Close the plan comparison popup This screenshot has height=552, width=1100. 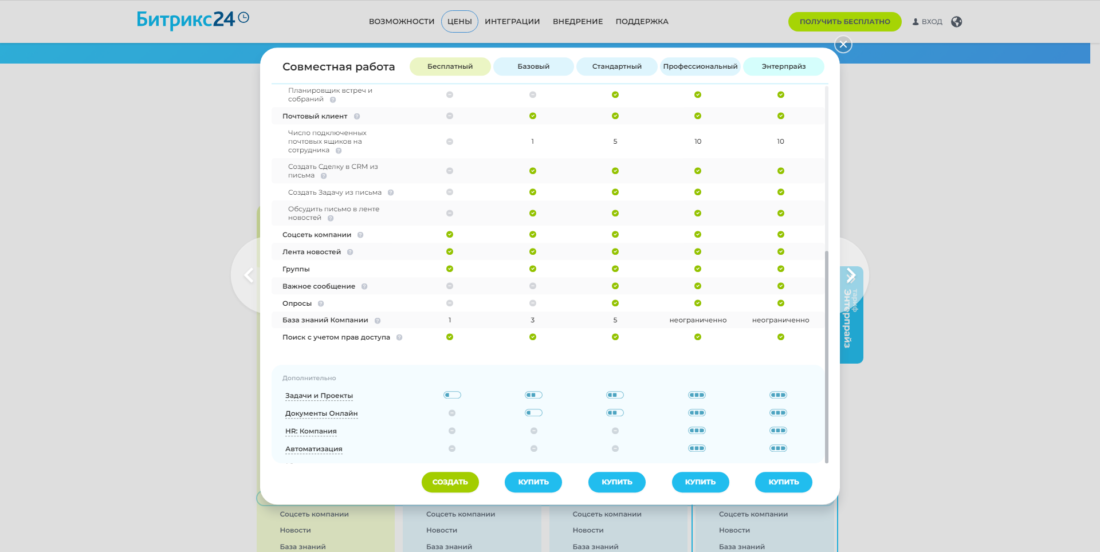(x=843, y=44)
